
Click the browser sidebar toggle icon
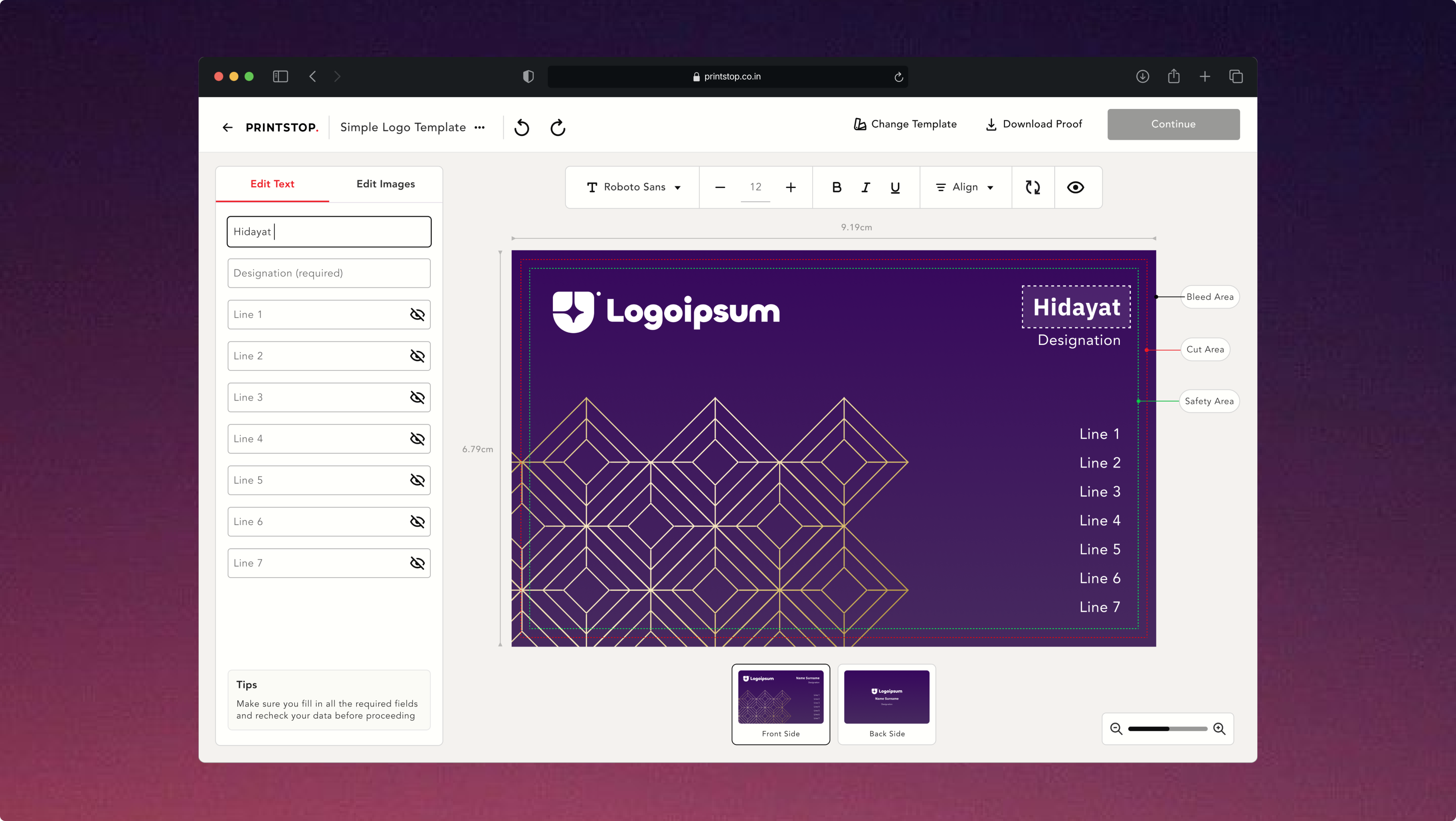pos(280,76)
